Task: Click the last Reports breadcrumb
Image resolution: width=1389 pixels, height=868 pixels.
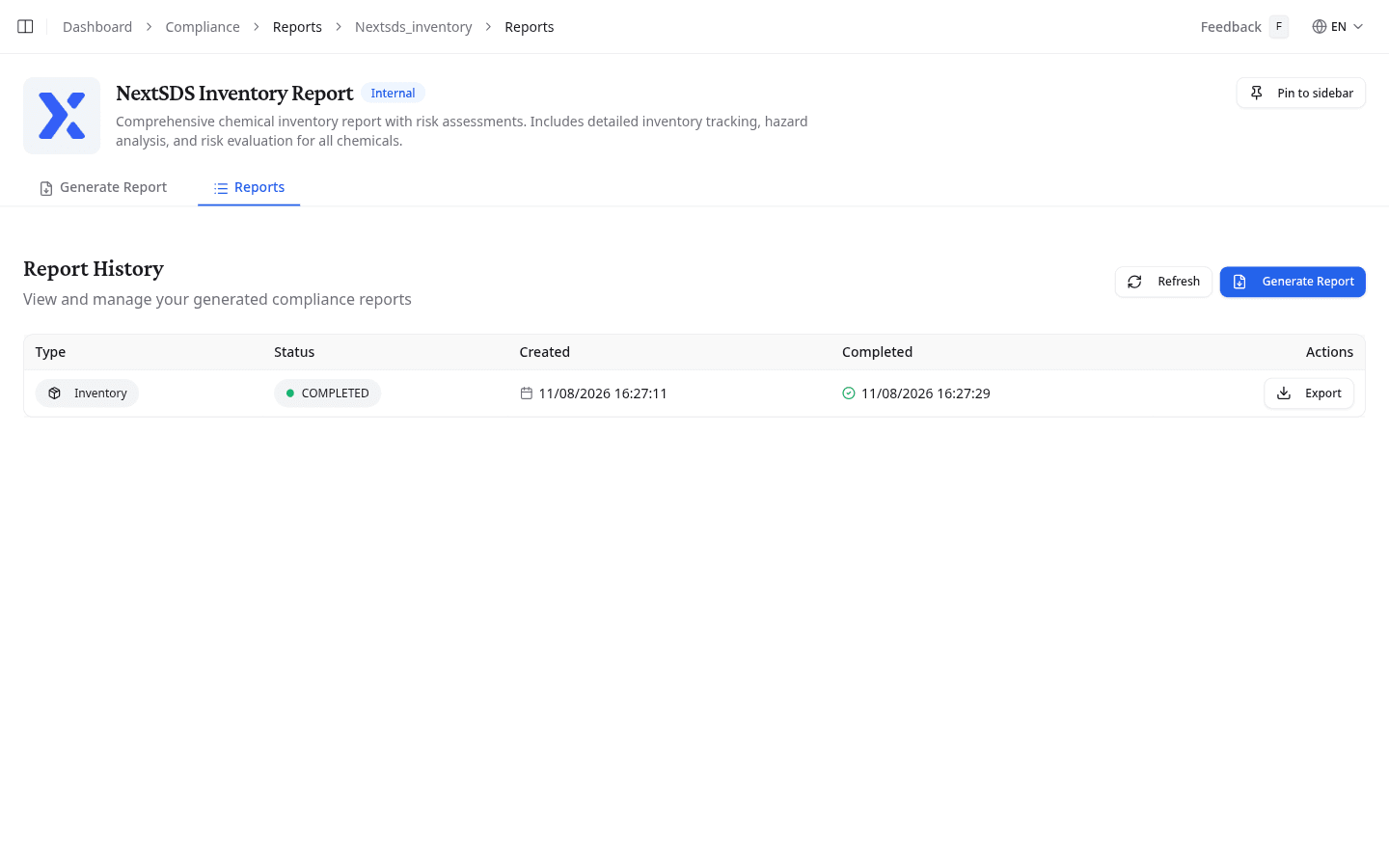Action: point(530,27)
